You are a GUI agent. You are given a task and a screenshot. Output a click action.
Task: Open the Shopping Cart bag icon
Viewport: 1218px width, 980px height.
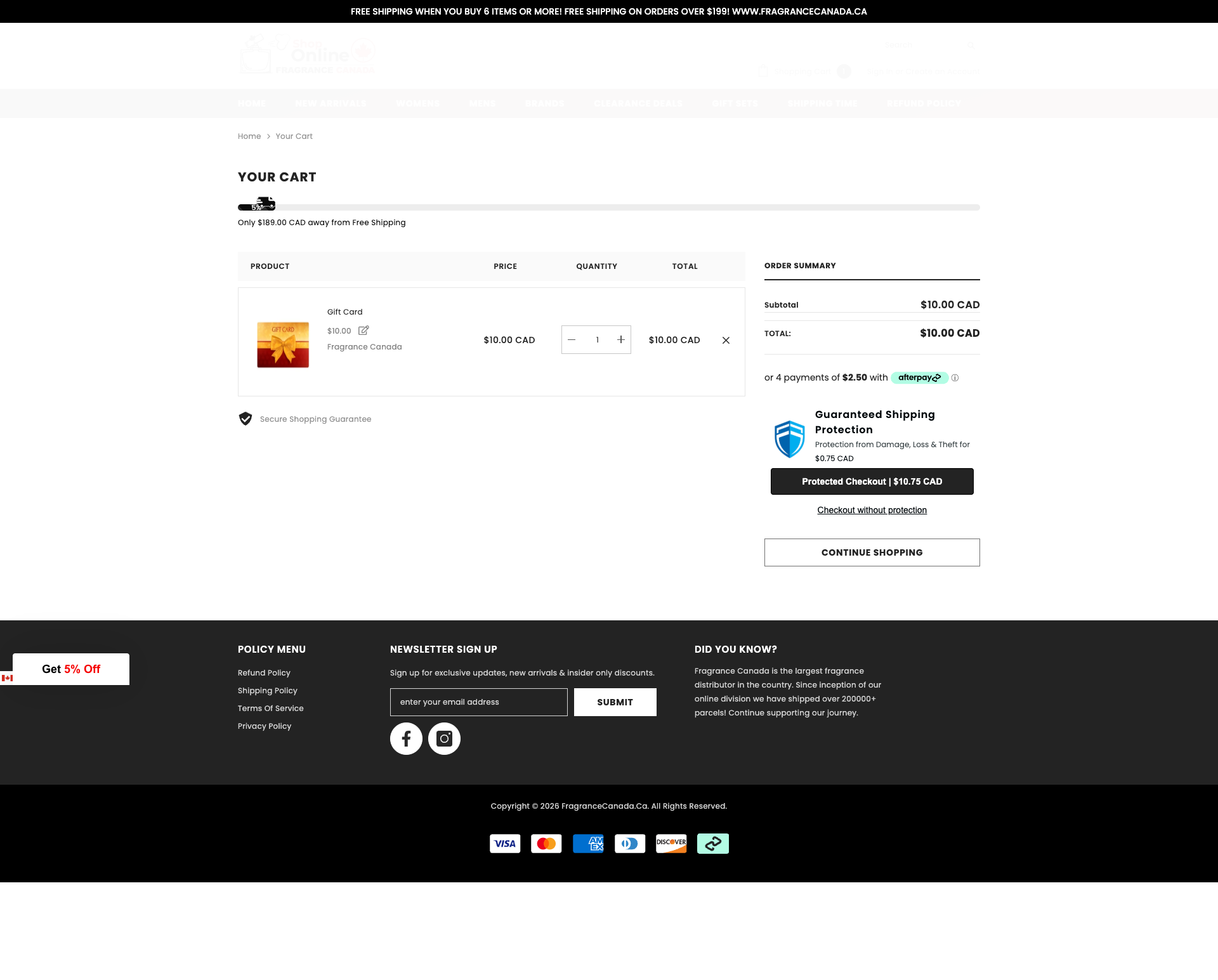(763, 72)
